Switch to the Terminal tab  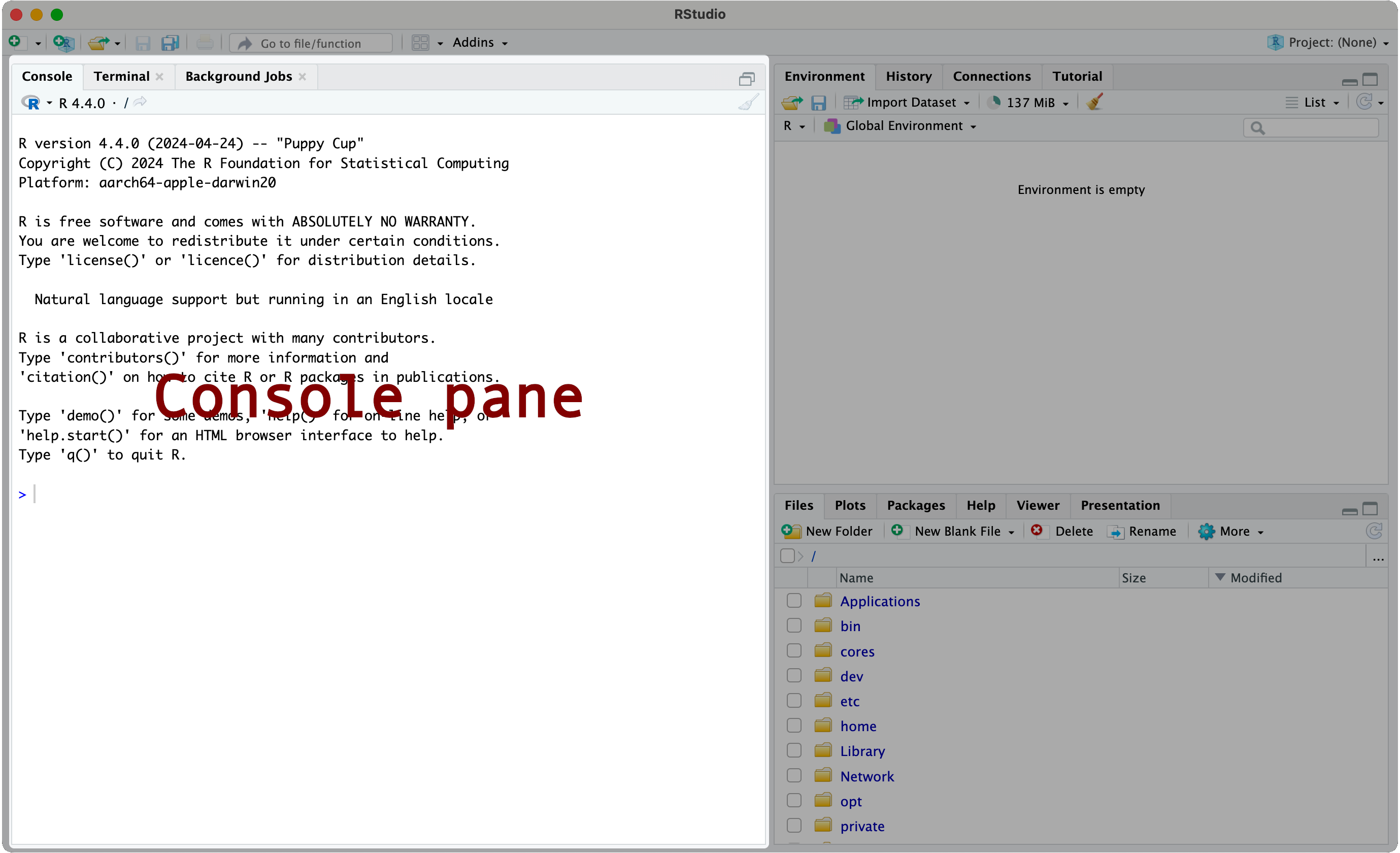click(122, 76)
